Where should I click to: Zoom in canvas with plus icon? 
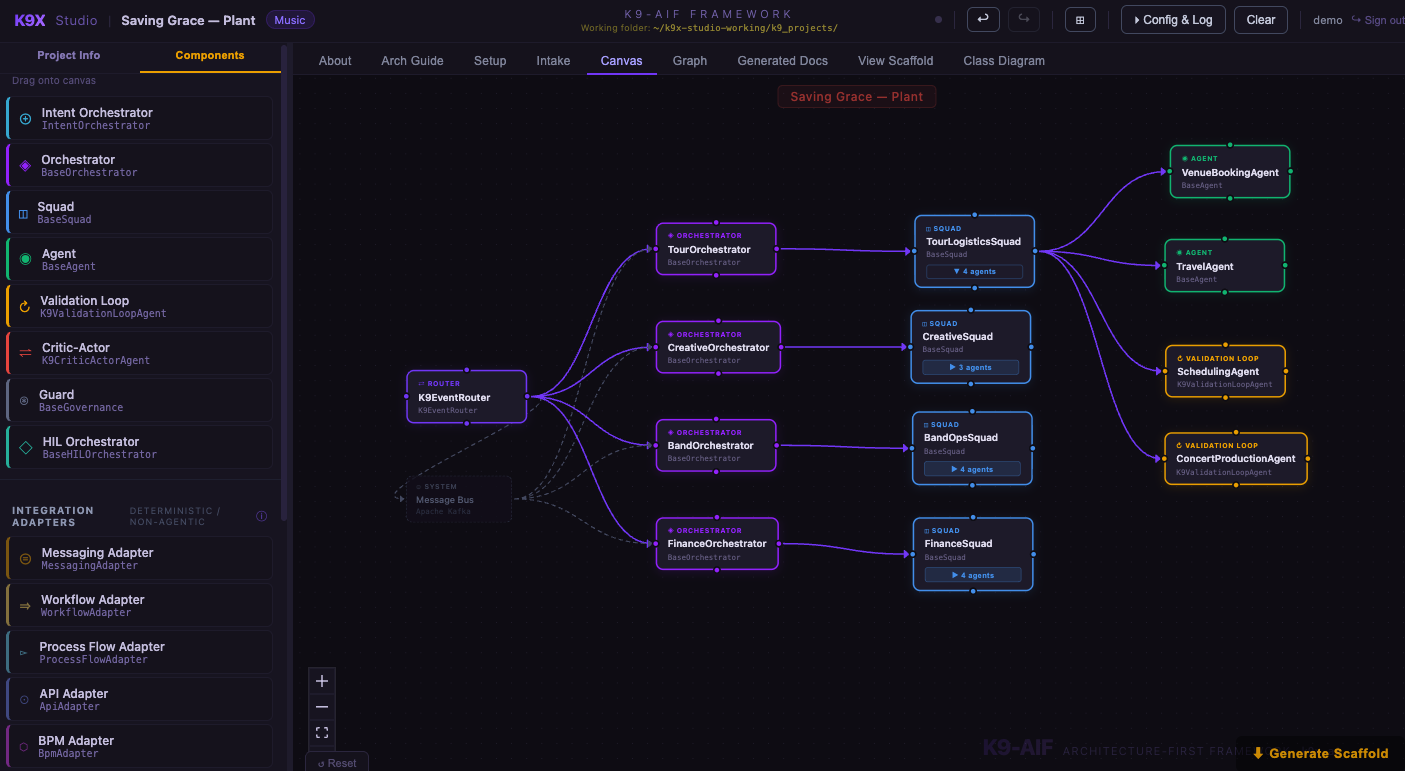322,681
